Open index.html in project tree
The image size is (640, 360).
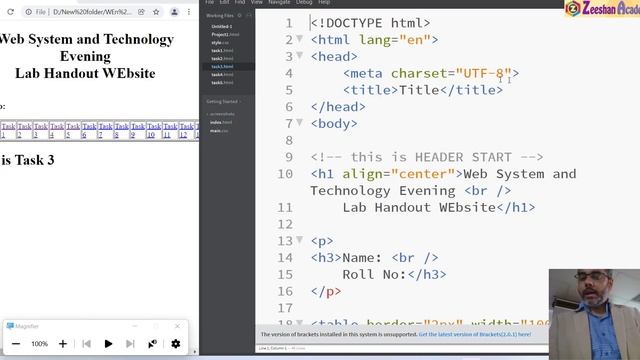(221, 122)
